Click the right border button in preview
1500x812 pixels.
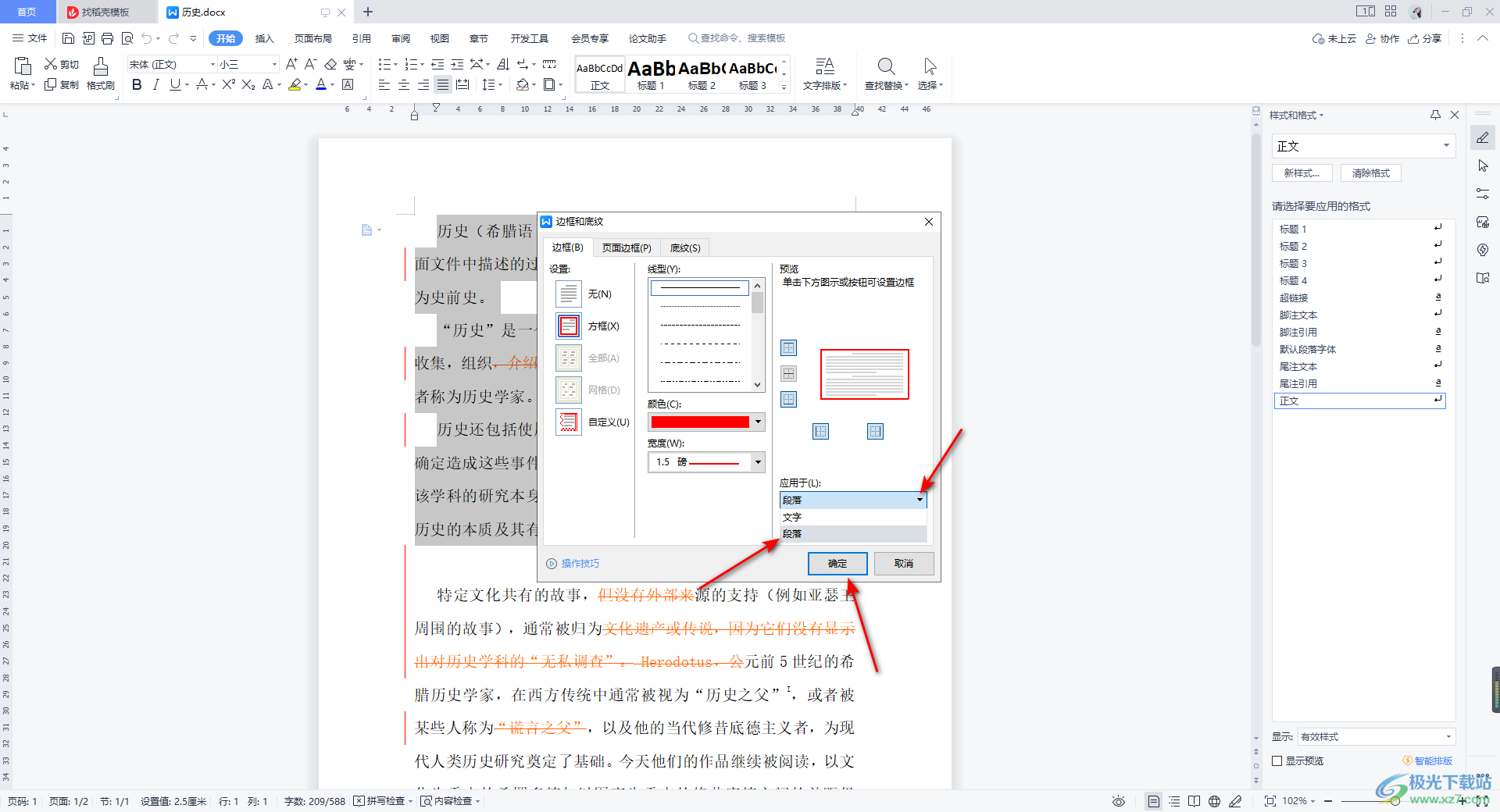875,431
